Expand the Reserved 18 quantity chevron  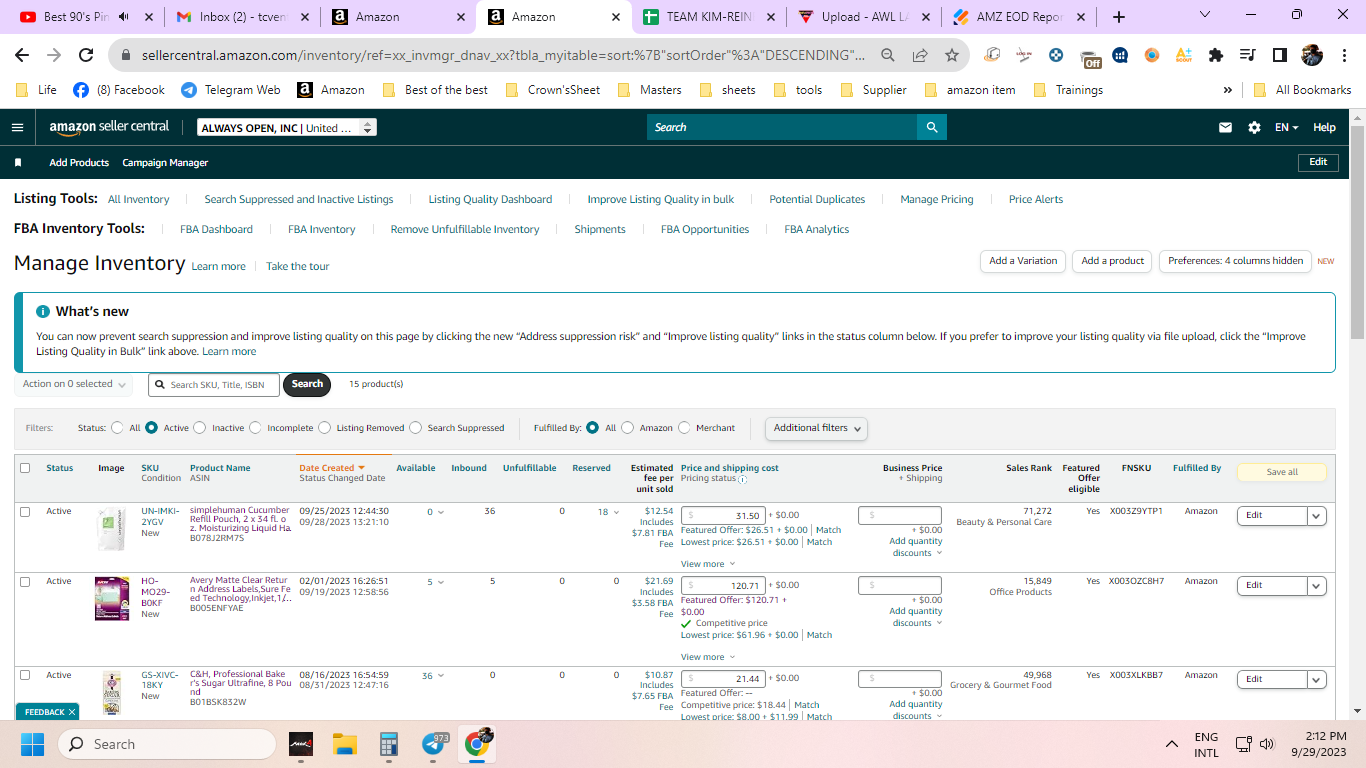pyautogui.click(x=615, y=512)
